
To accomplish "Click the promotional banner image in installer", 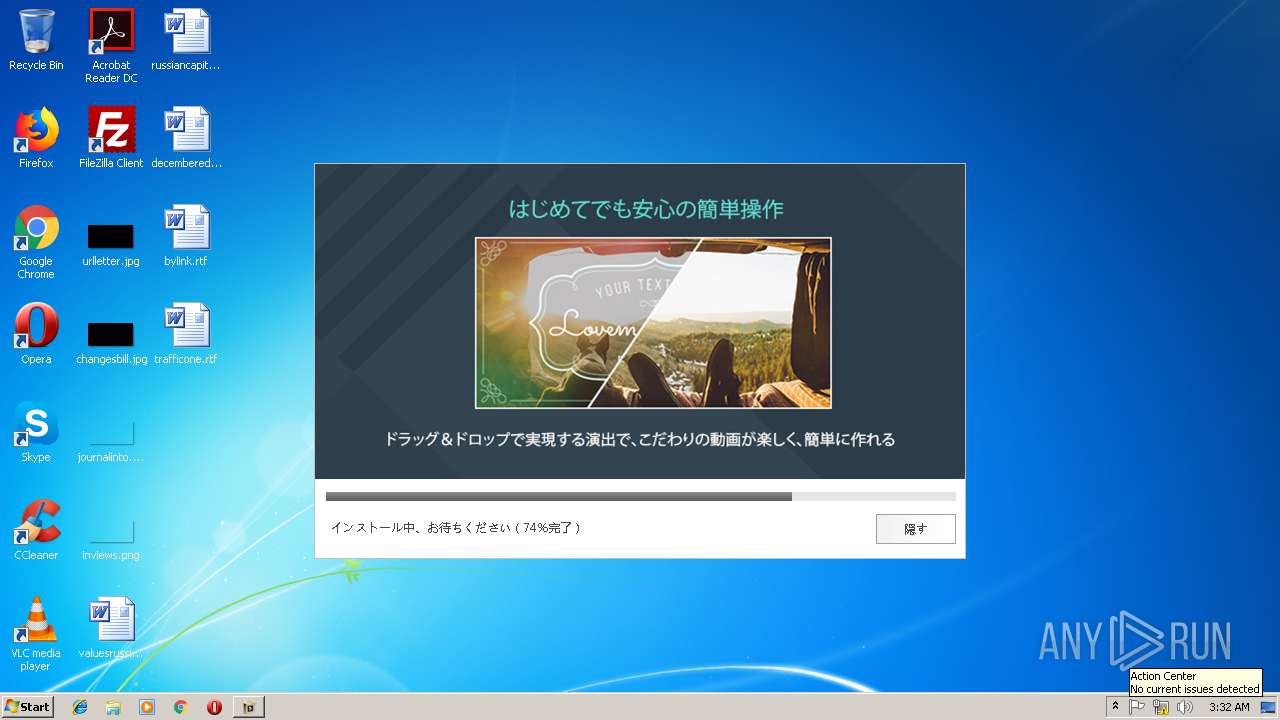I will (x=653, y=323).
